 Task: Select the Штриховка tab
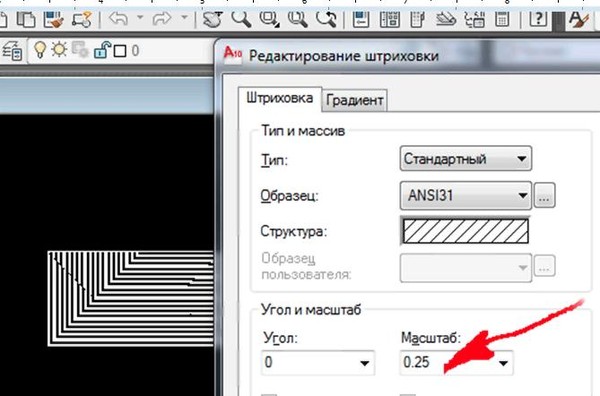pos(280,98)
